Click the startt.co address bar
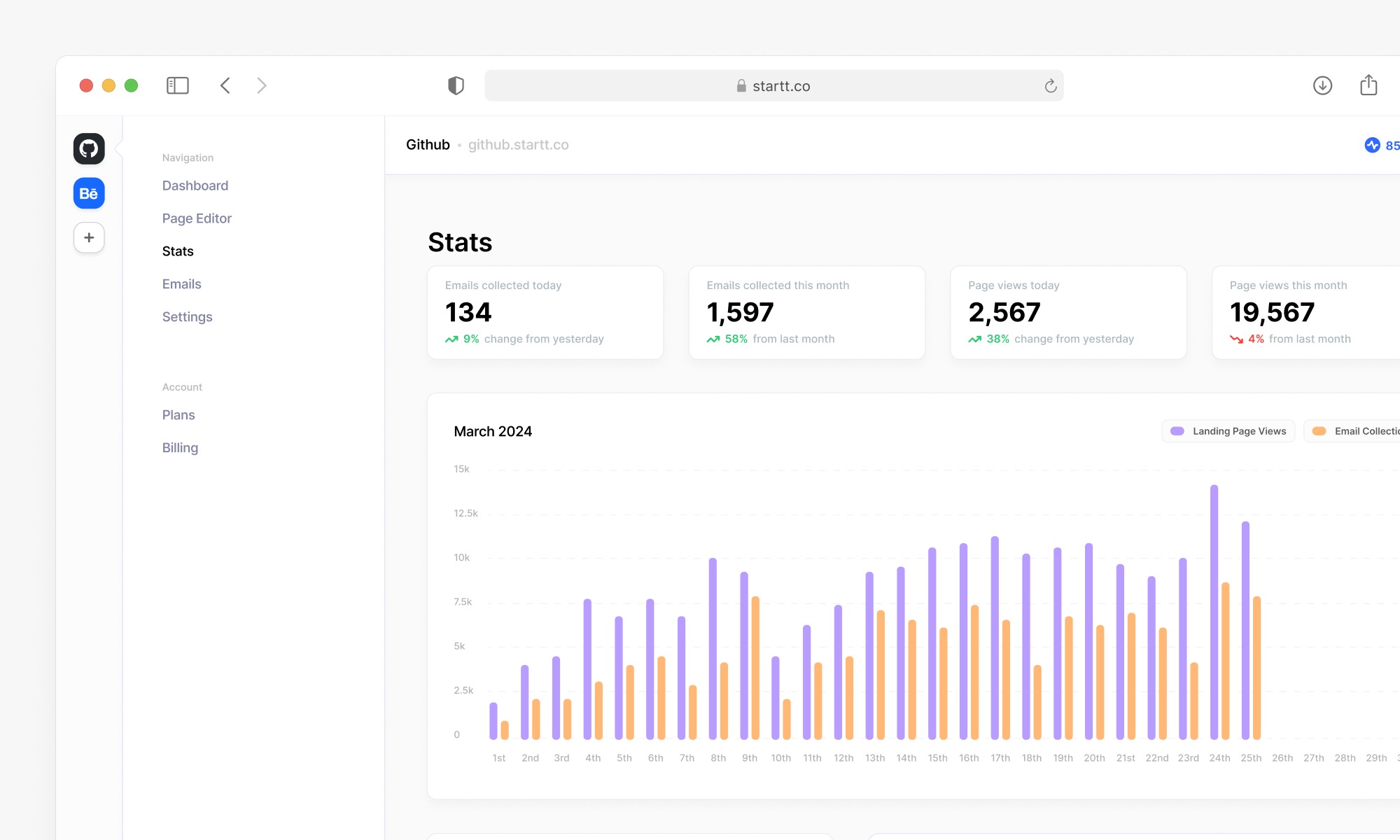 pos(774,85)
